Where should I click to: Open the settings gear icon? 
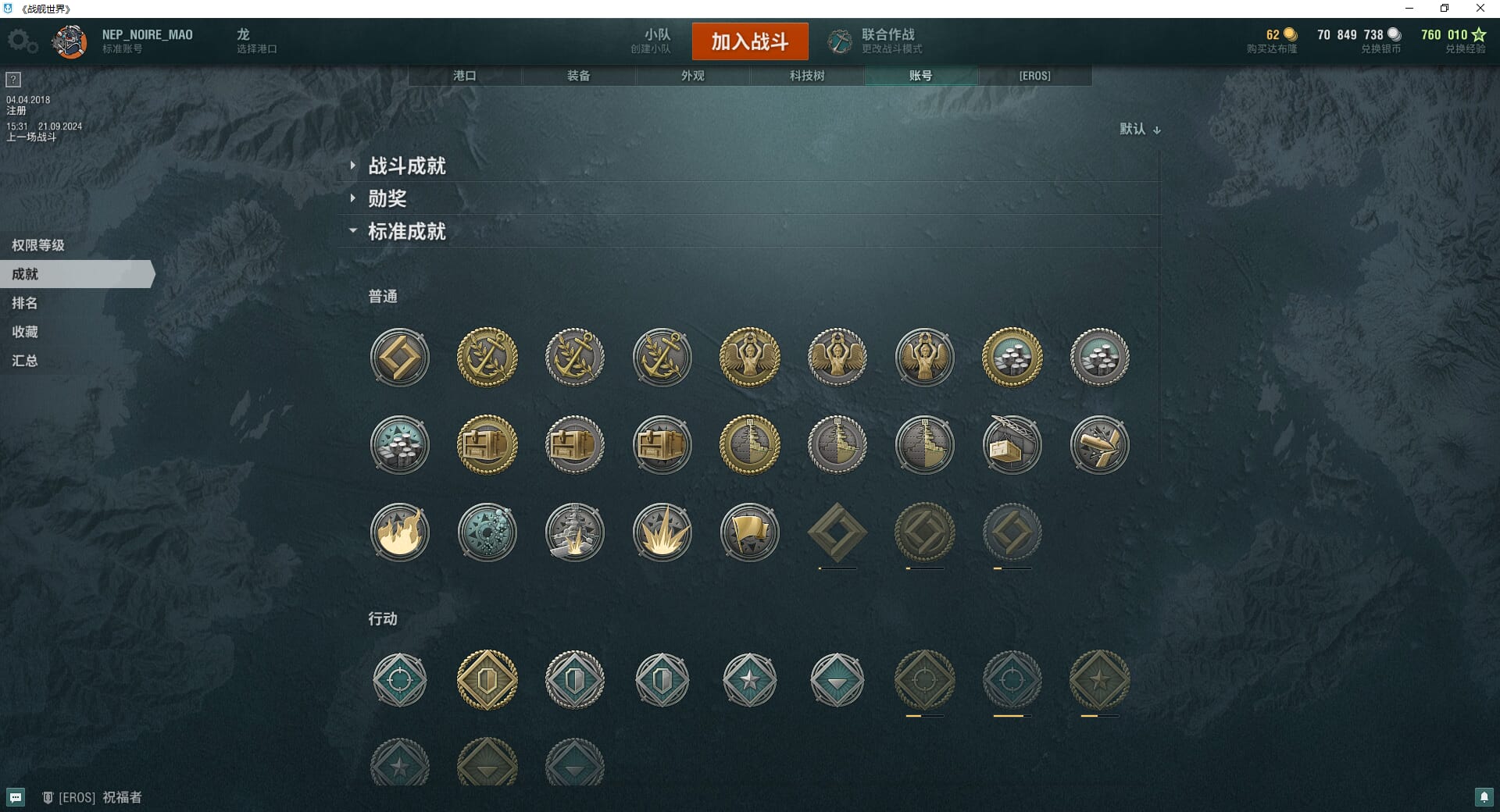[x=22, y=41]
